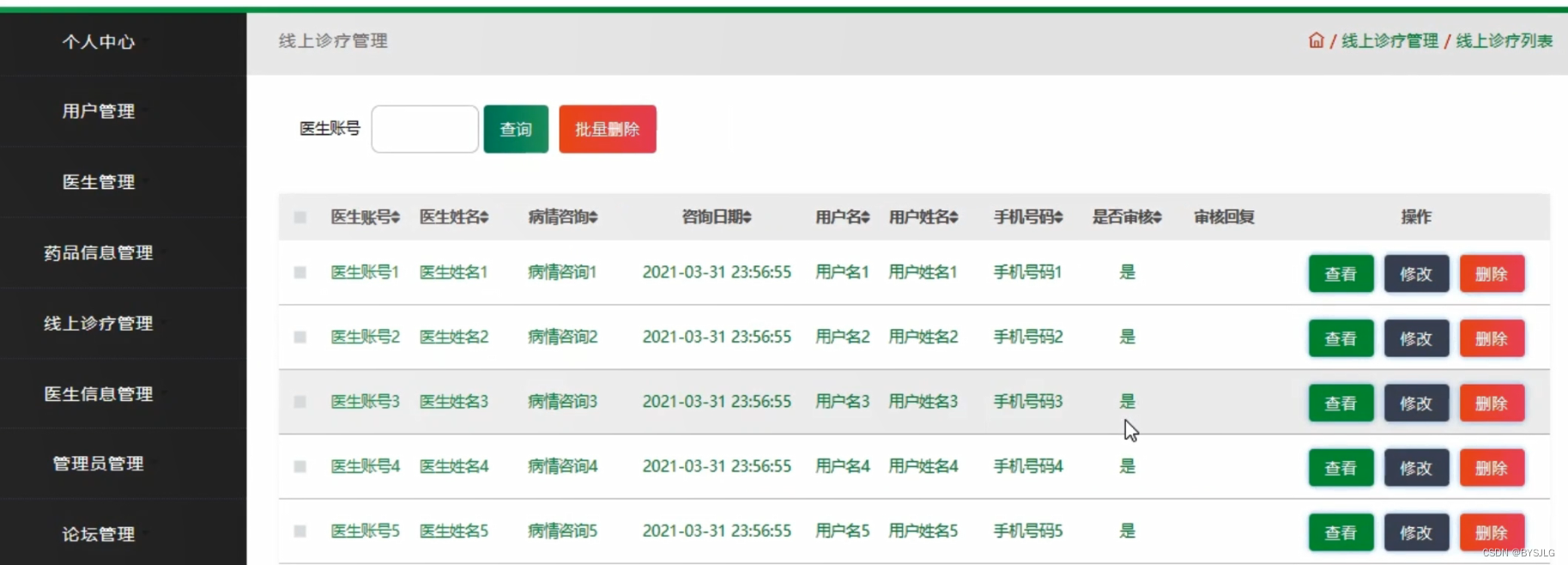This screenshot has width=1568, height=565.
Task: Toggle the select-all checkbox in table header
Action: click(x=300, y=217)
